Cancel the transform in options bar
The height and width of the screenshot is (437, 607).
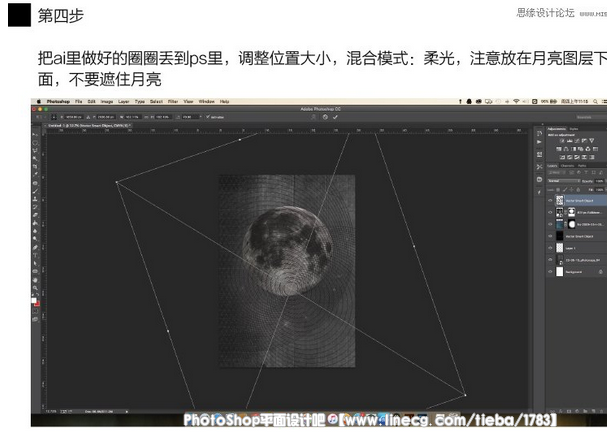click(325, 117)
